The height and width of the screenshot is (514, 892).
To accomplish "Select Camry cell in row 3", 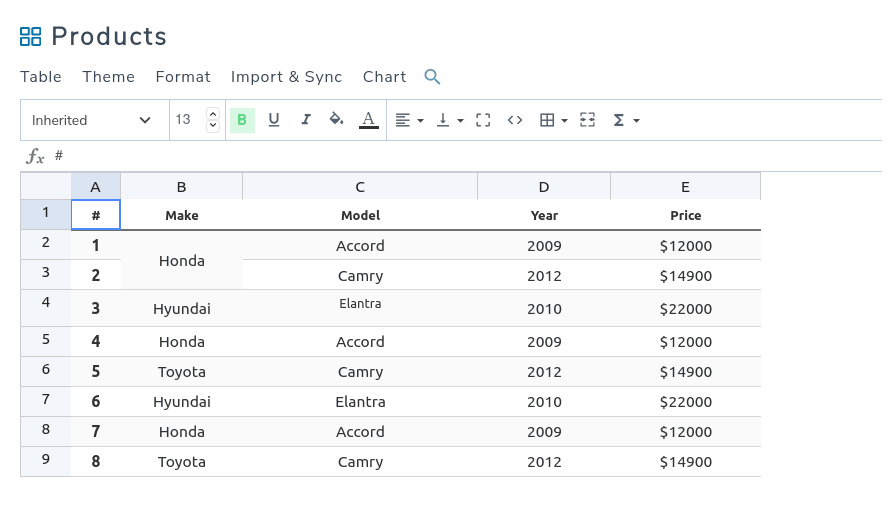I will point(360,275).
